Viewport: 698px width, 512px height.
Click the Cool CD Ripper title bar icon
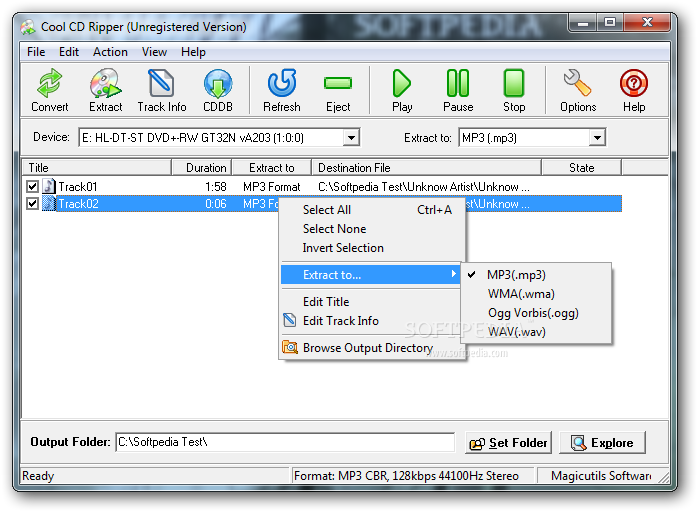point(28,27)
